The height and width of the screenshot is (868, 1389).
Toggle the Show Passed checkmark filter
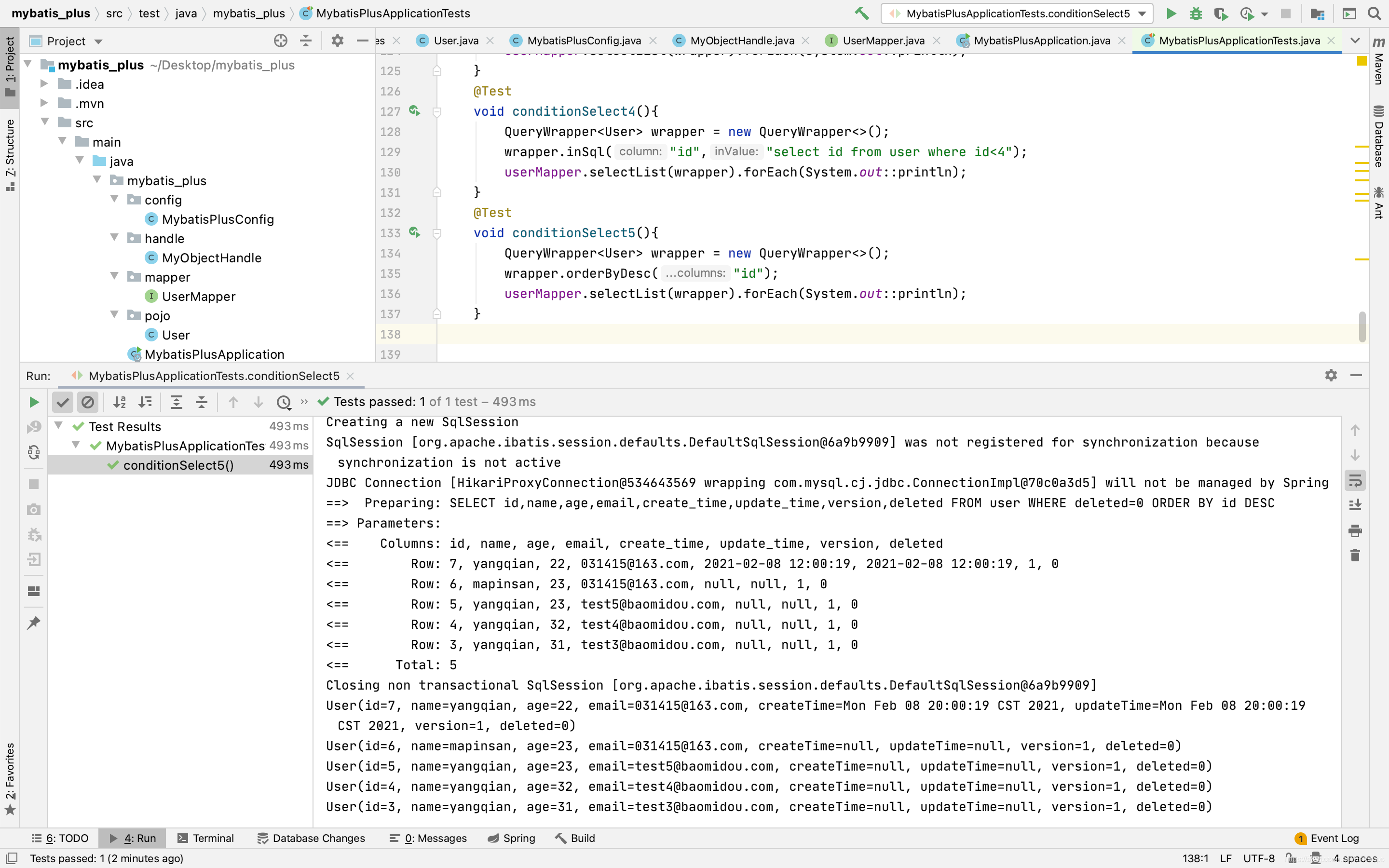click(63, 402)
